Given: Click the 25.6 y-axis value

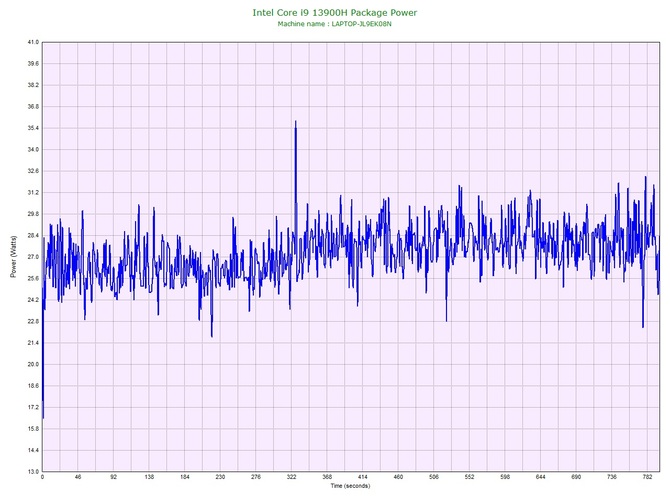Looking at the screenshot, I should coord(33,279).
